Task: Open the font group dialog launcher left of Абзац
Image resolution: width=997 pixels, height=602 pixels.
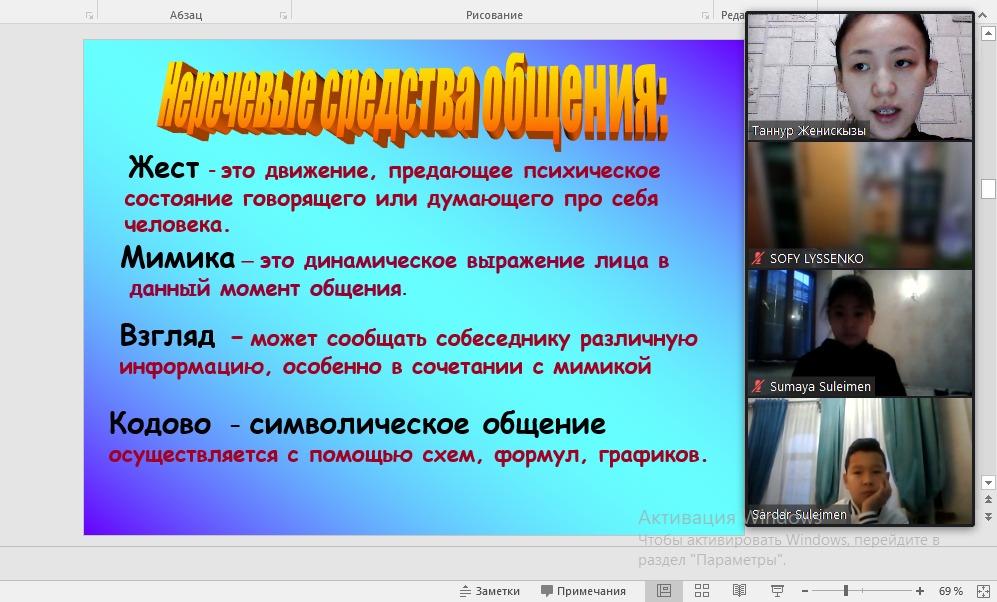Action: tap(89, 15)
